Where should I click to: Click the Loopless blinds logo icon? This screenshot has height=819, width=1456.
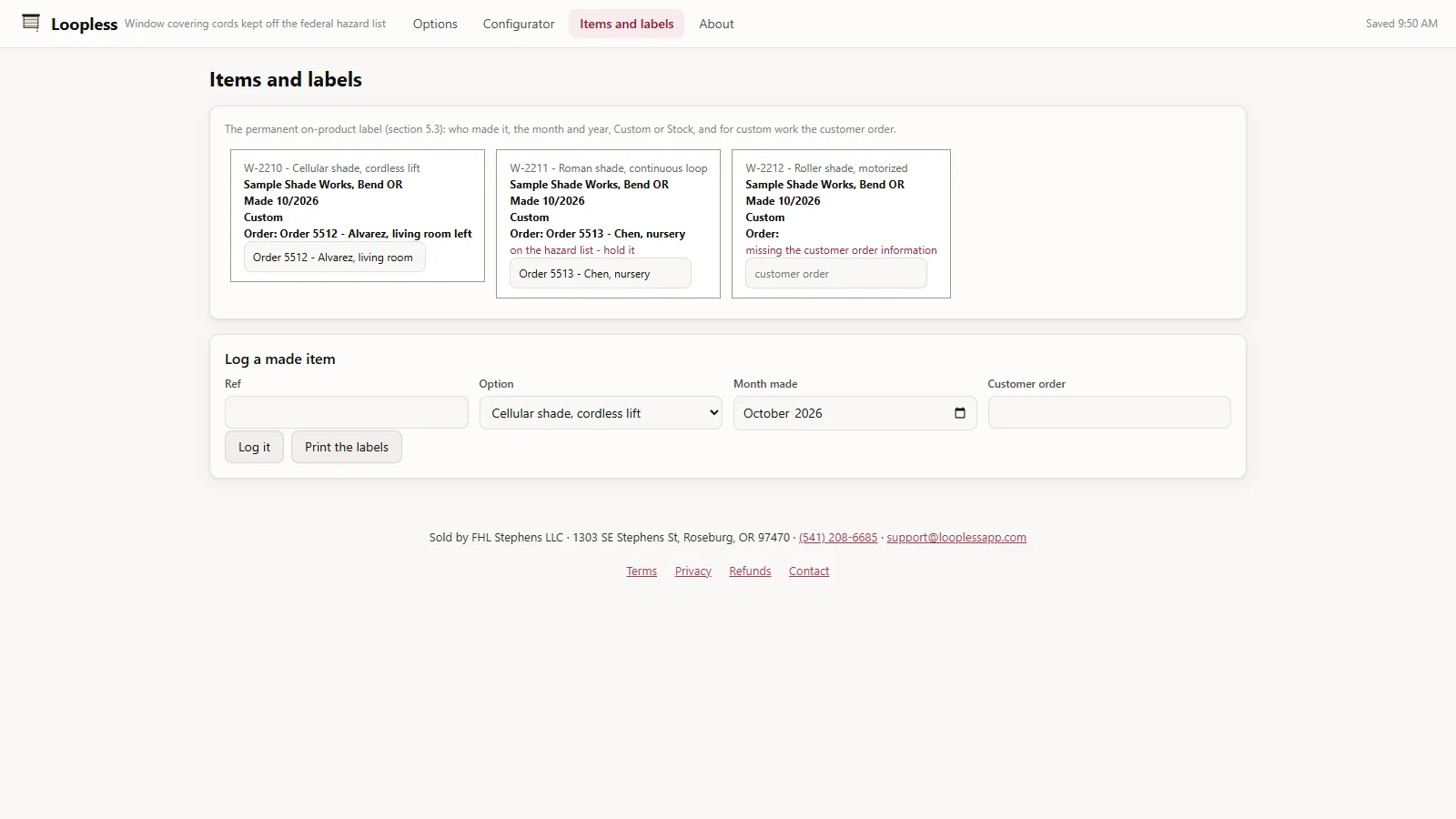click(x=31, y=23)
